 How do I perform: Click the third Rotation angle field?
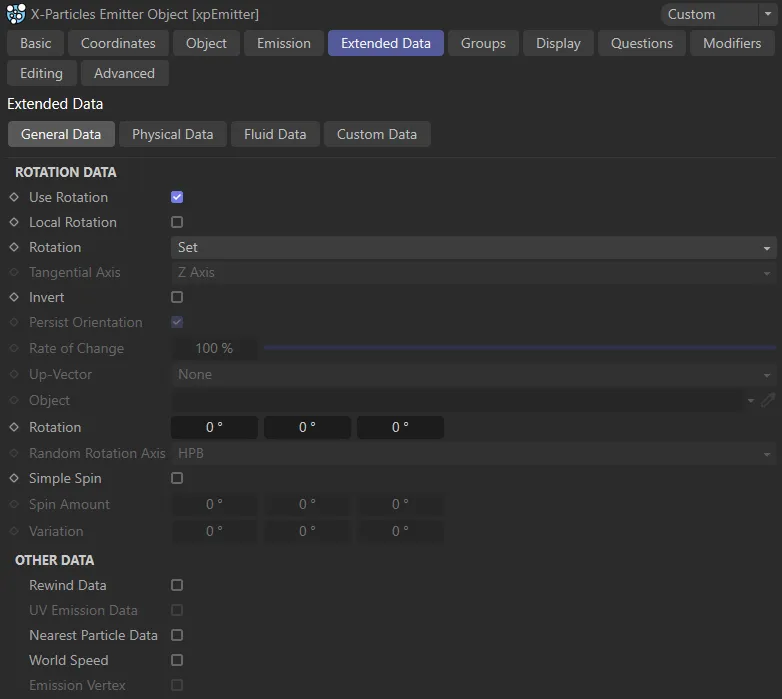400,427
